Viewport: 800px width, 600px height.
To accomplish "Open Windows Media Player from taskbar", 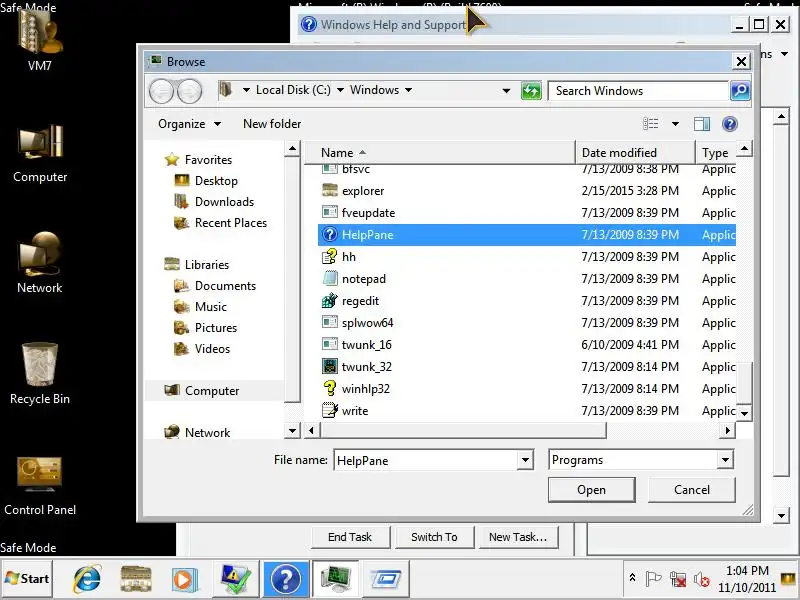I will point(184,579).
